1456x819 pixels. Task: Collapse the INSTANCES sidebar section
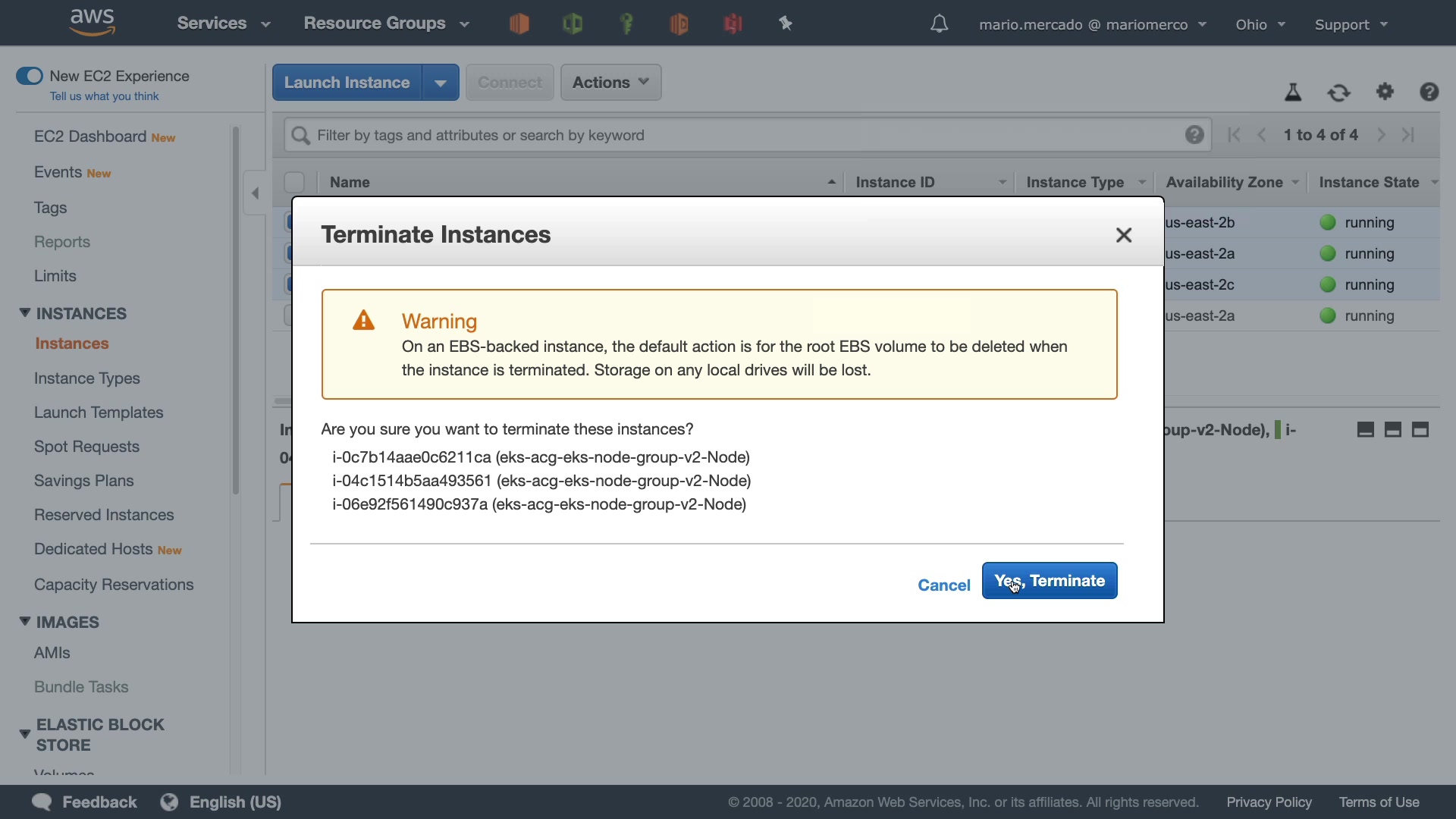pos(25,313)
